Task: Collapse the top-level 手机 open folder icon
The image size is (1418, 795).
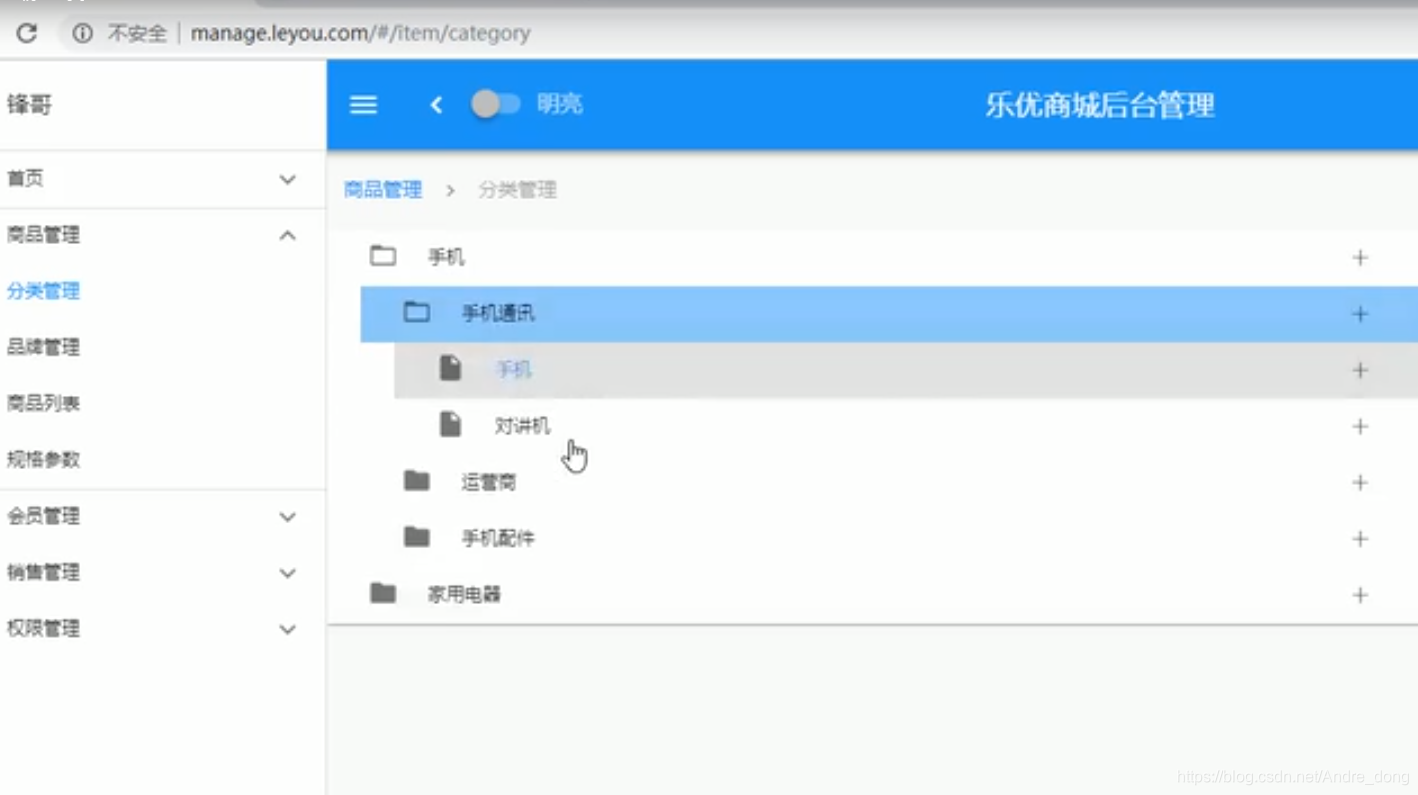Action: click(383, 256)
